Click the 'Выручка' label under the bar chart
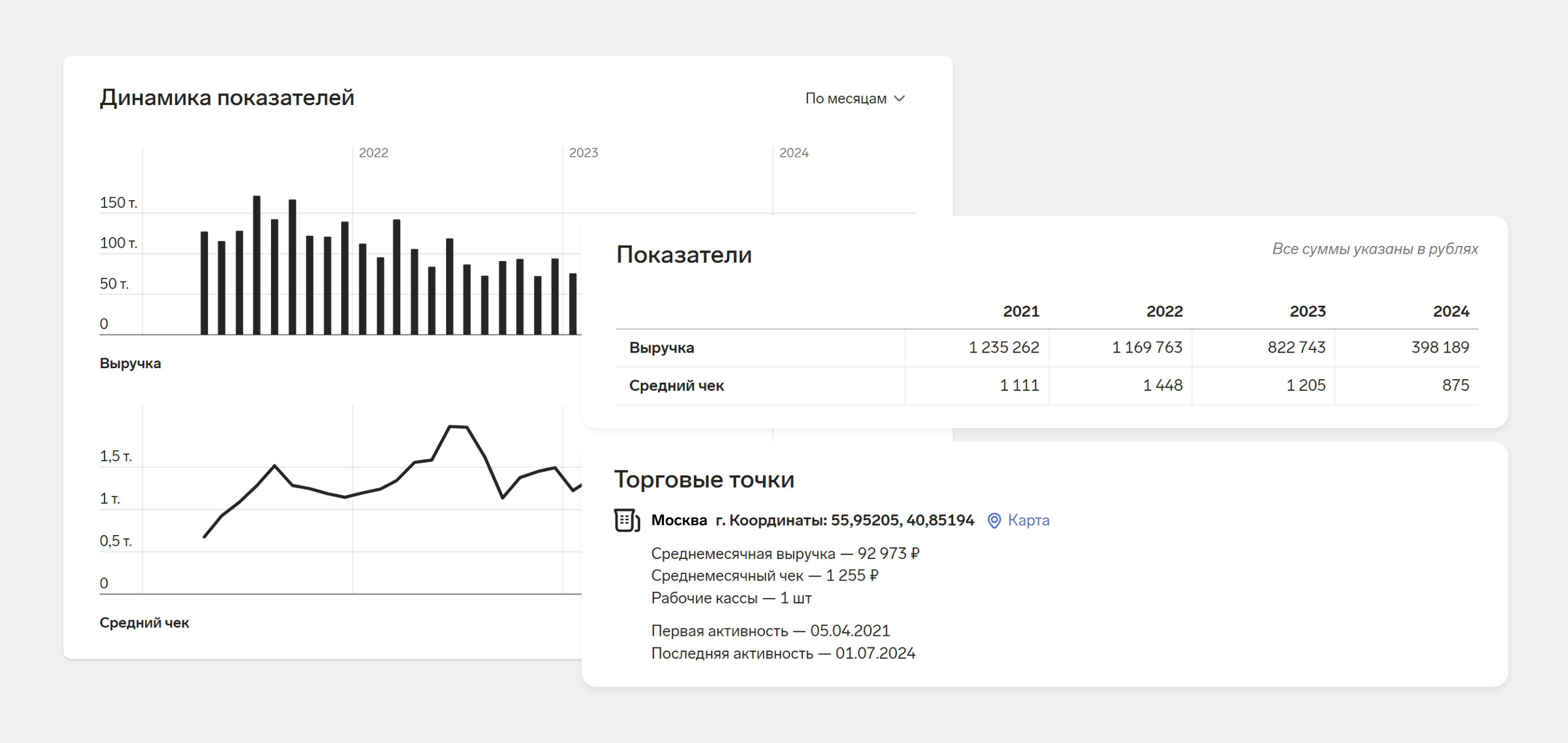Viewport: 1568px width, 743px height. pos(130,363)
